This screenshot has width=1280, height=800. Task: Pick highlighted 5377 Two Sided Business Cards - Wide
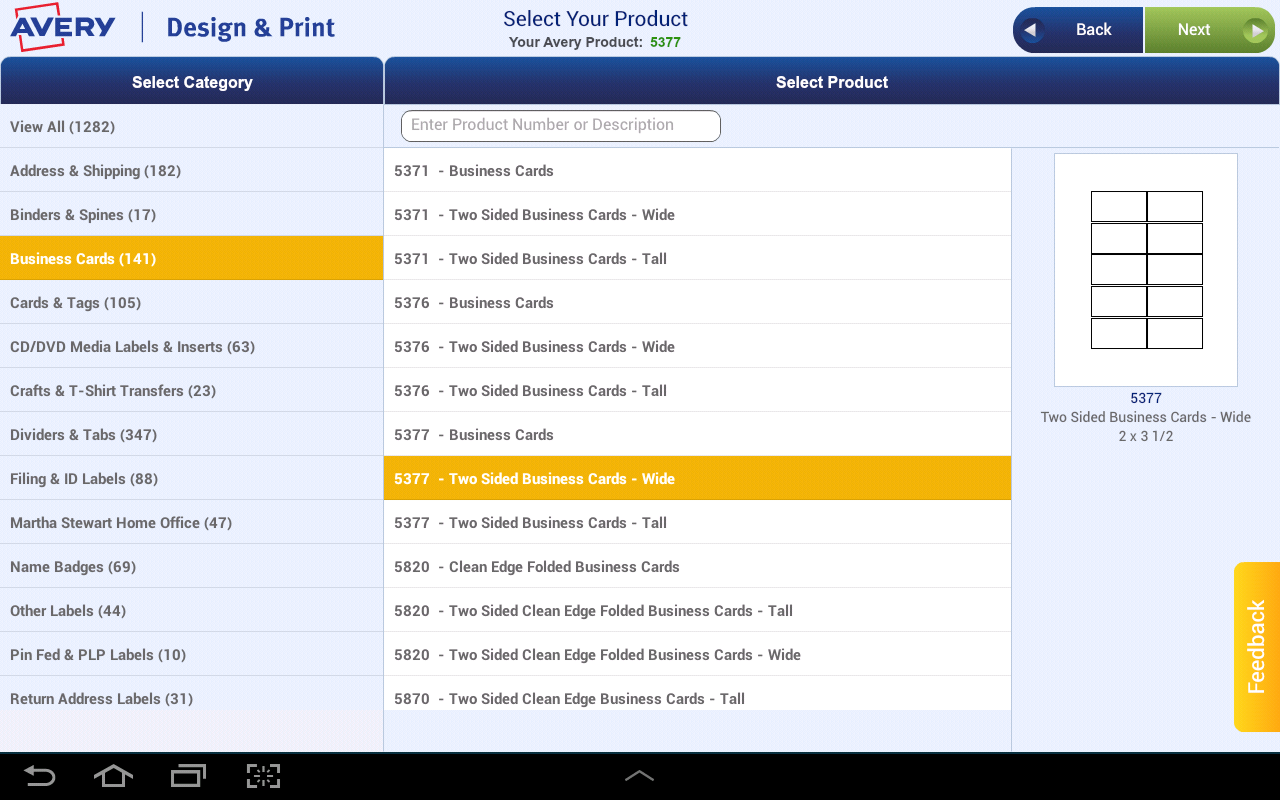[697, 479]
